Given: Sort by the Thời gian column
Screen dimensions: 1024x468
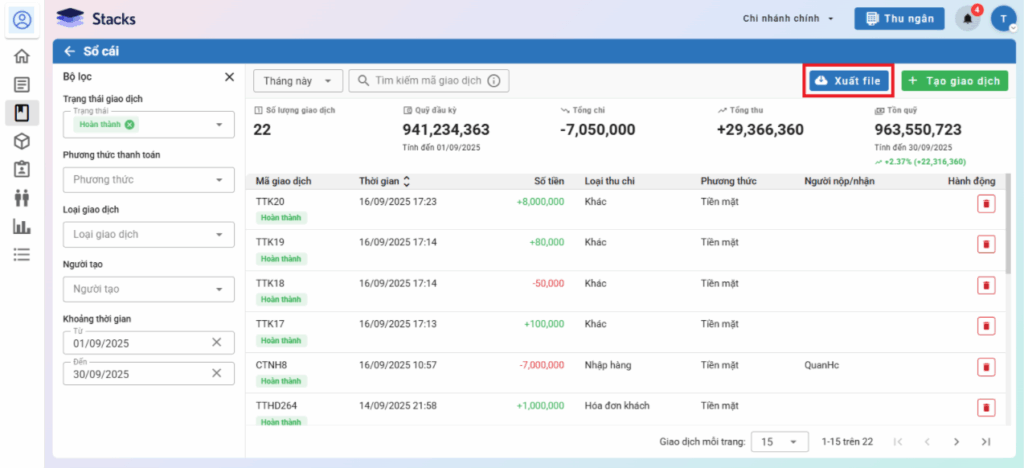Looking at the screenshot, I should click(406, 181).
